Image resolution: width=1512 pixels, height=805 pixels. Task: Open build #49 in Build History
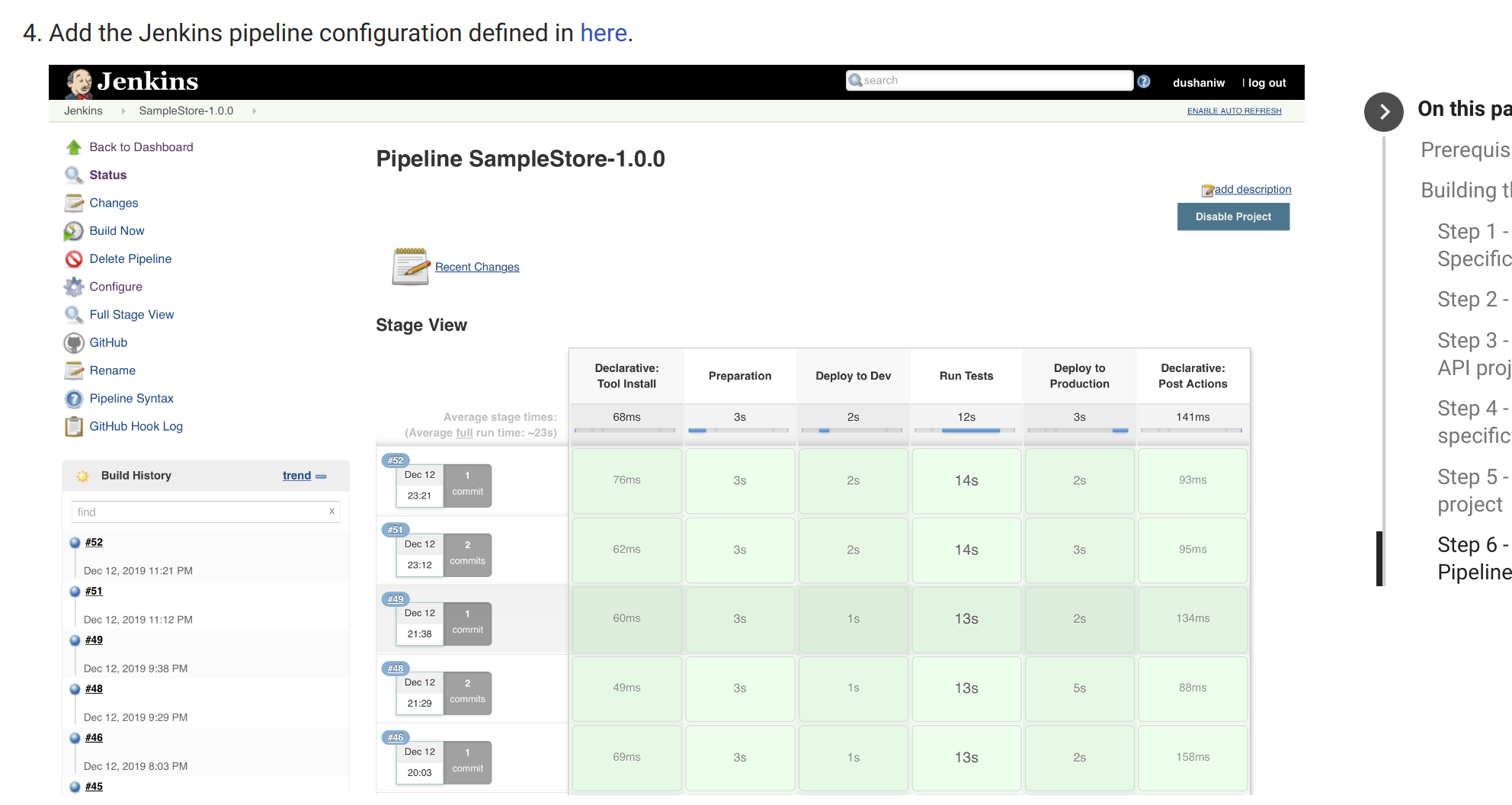tap(94, 640)
